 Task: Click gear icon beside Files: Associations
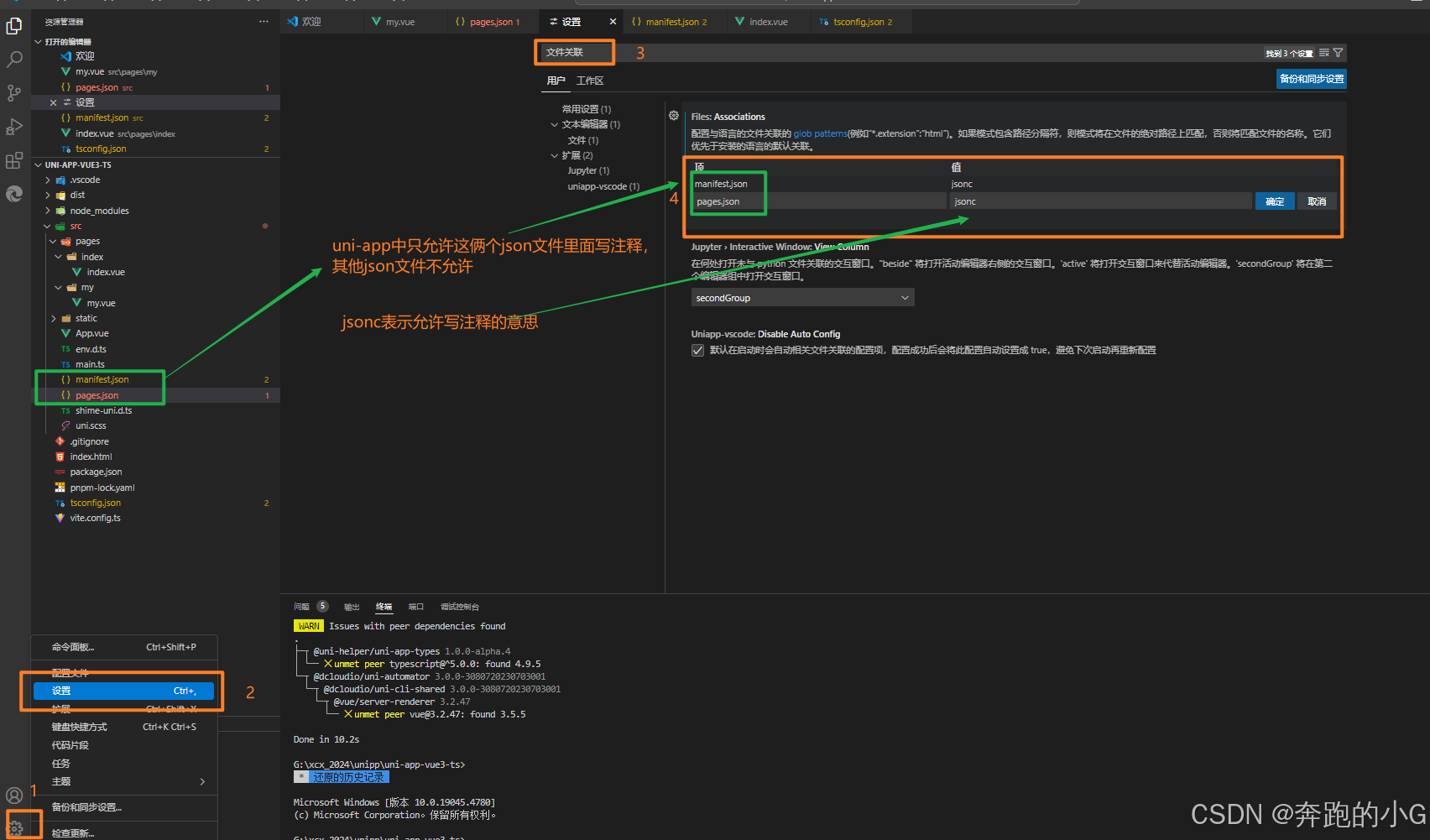click(674, 116)
